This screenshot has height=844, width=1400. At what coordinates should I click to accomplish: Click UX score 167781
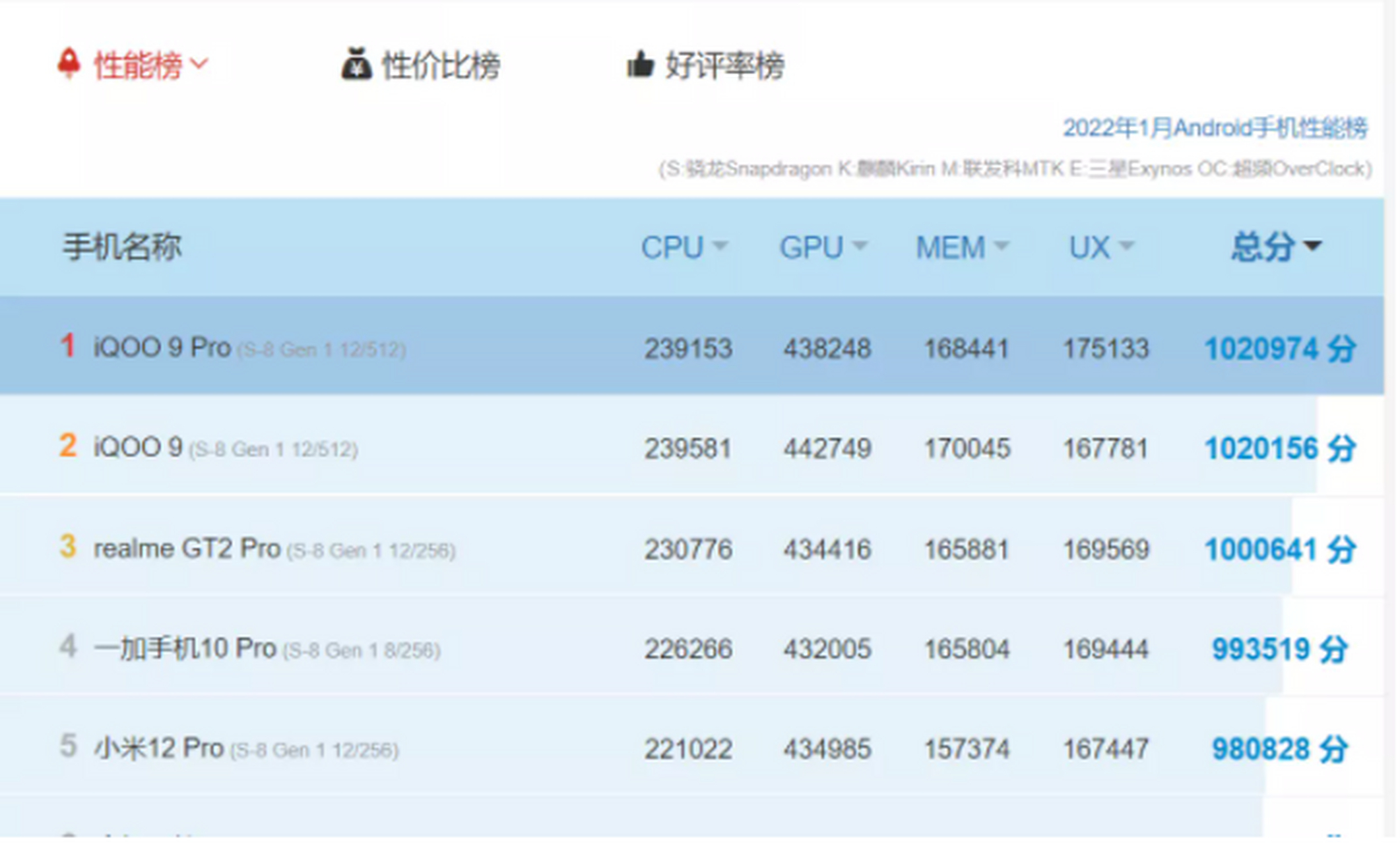pyautogui.click(x=1106, y=448)
